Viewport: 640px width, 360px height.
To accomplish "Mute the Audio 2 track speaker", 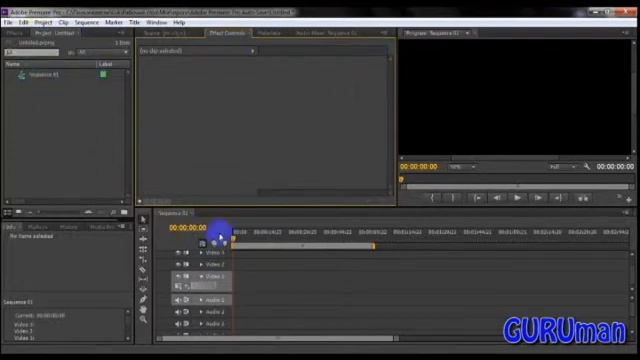I will (x=178, y=312).
